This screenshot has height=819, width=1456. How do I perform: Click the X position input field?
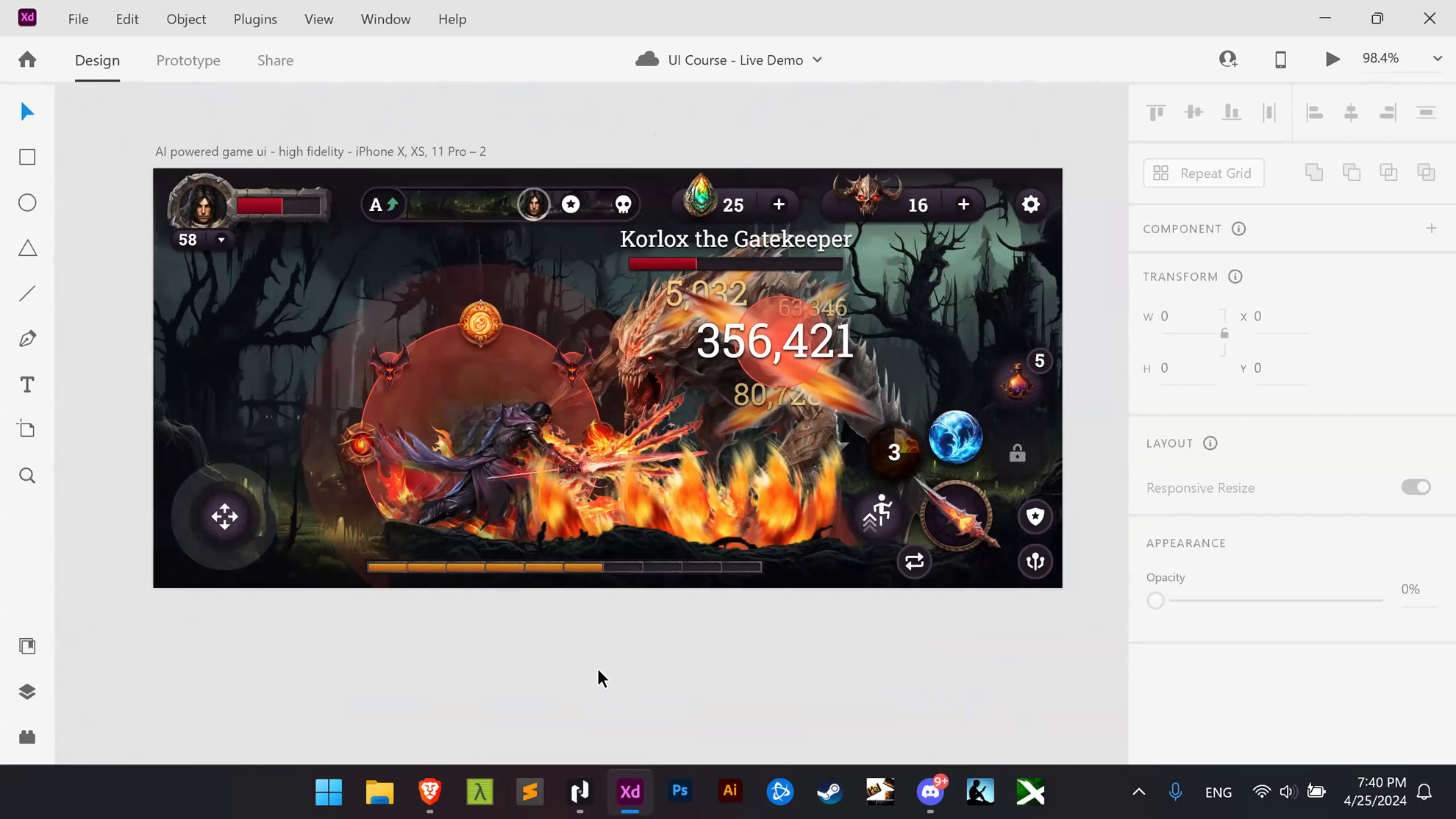1281,316
